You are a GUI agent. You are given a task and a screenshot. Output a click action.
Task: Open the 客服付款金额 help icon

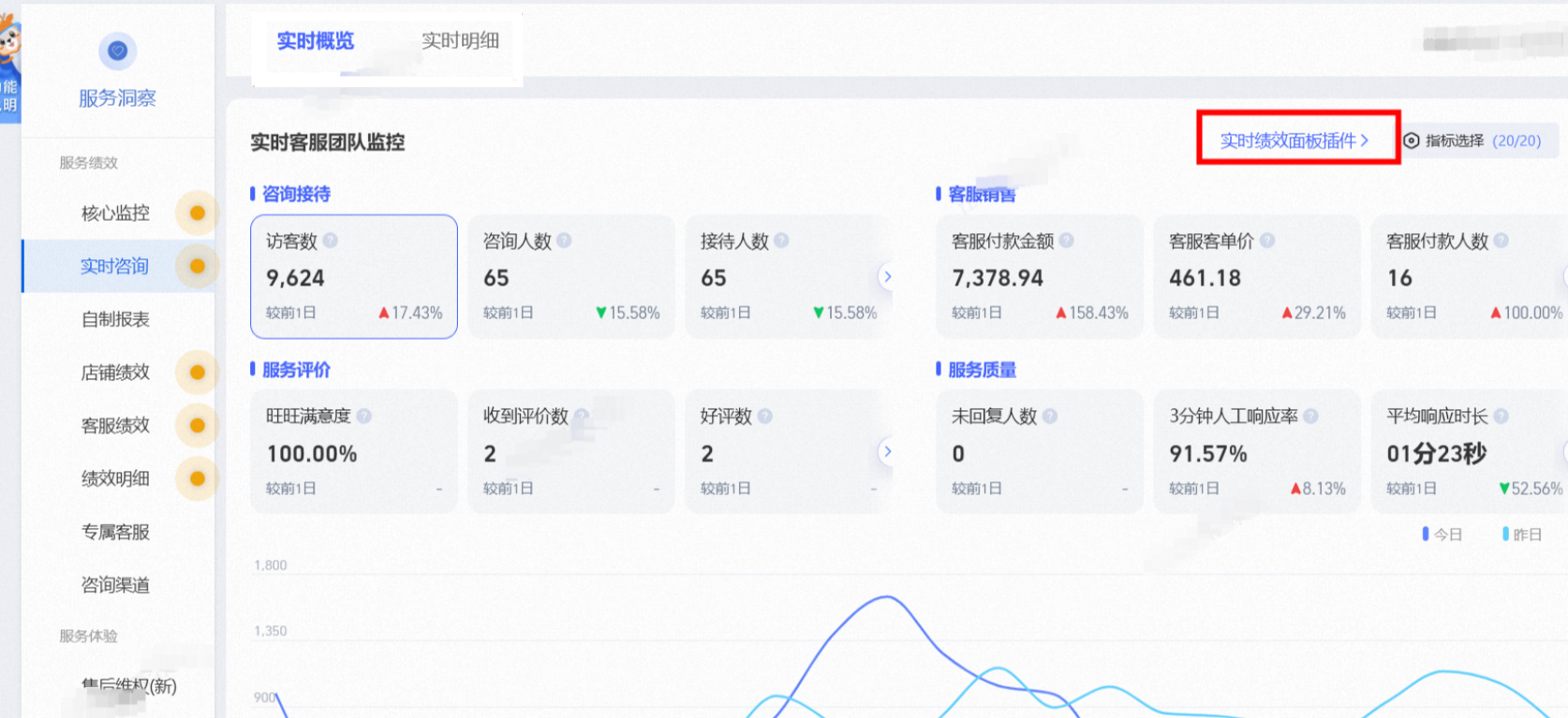1066,241
